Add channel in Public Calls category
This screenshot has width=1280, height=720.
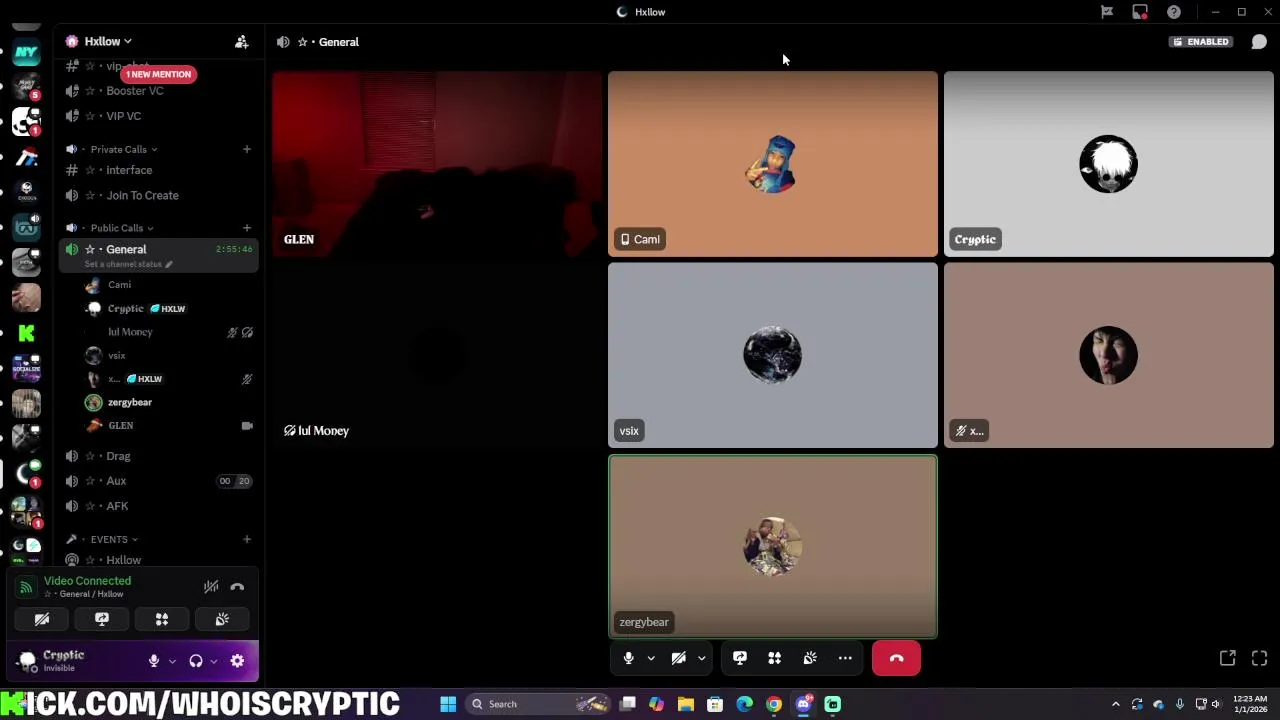[246, 228]
